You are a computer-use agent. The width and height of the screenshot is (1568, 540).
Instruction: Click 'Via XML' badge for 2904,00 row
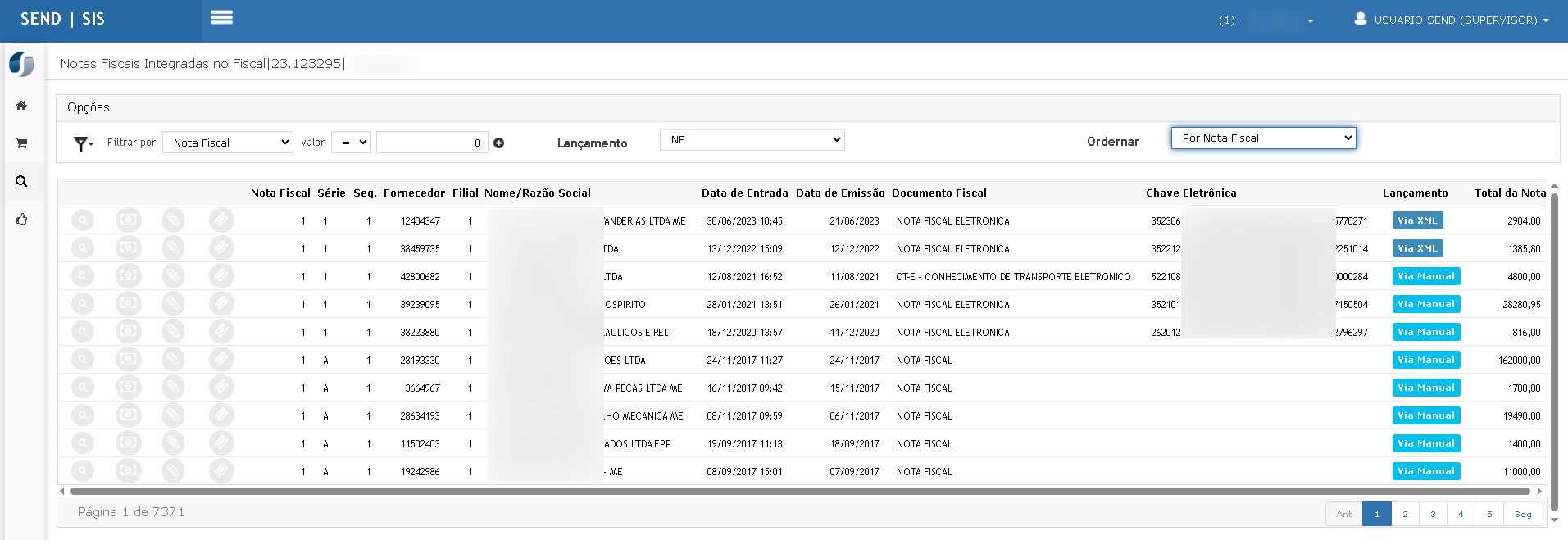(x=1417, y=220)
